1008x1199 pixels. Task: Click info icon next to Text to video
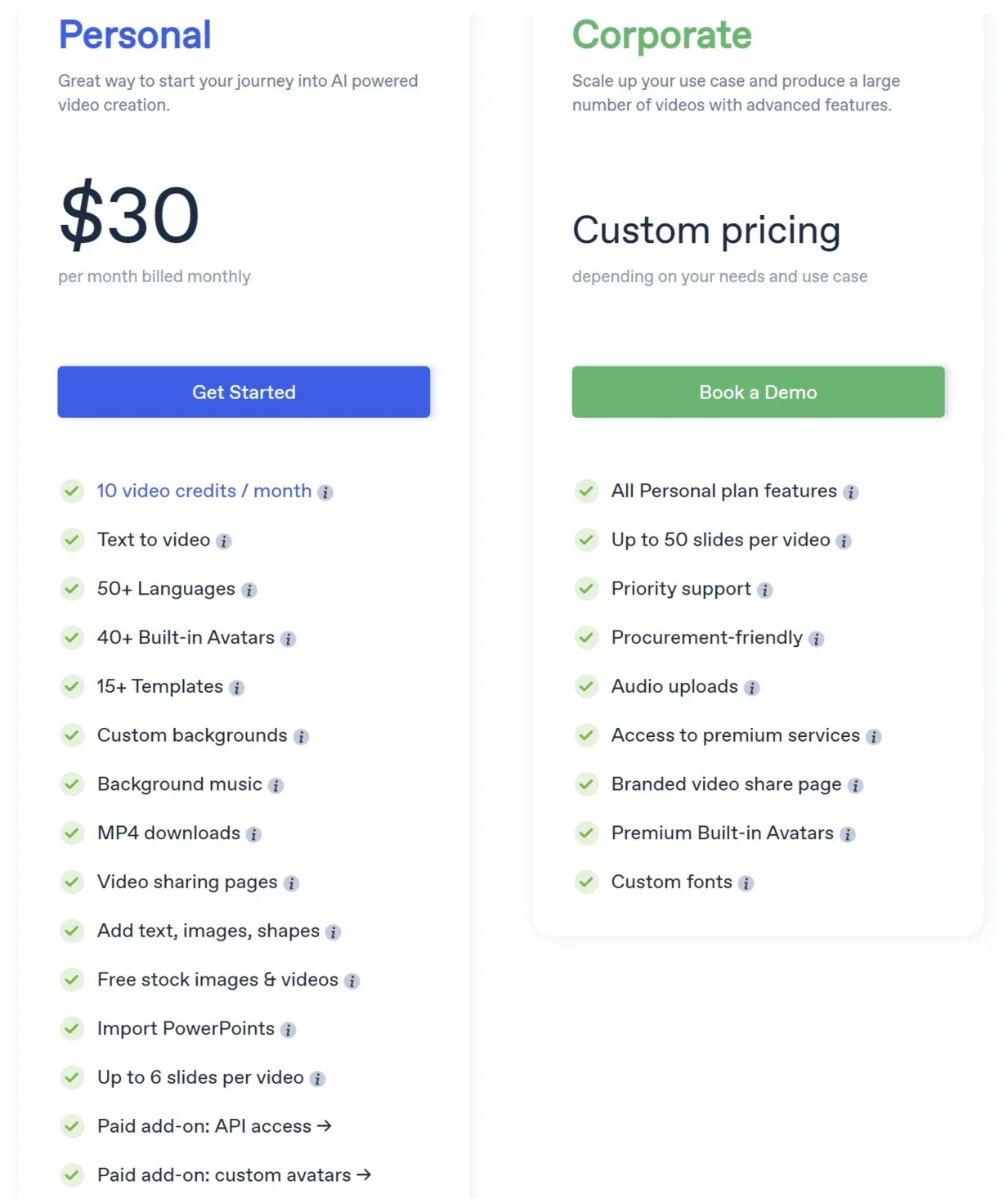pyautogui.click(x=224, y=541)
